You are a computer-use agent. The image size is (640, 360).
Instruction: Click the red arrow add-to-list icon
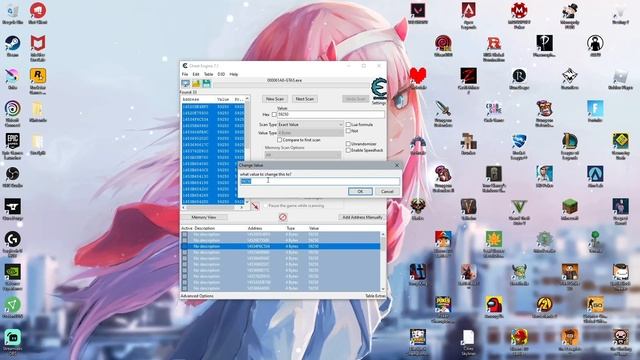tap(255, 206)
